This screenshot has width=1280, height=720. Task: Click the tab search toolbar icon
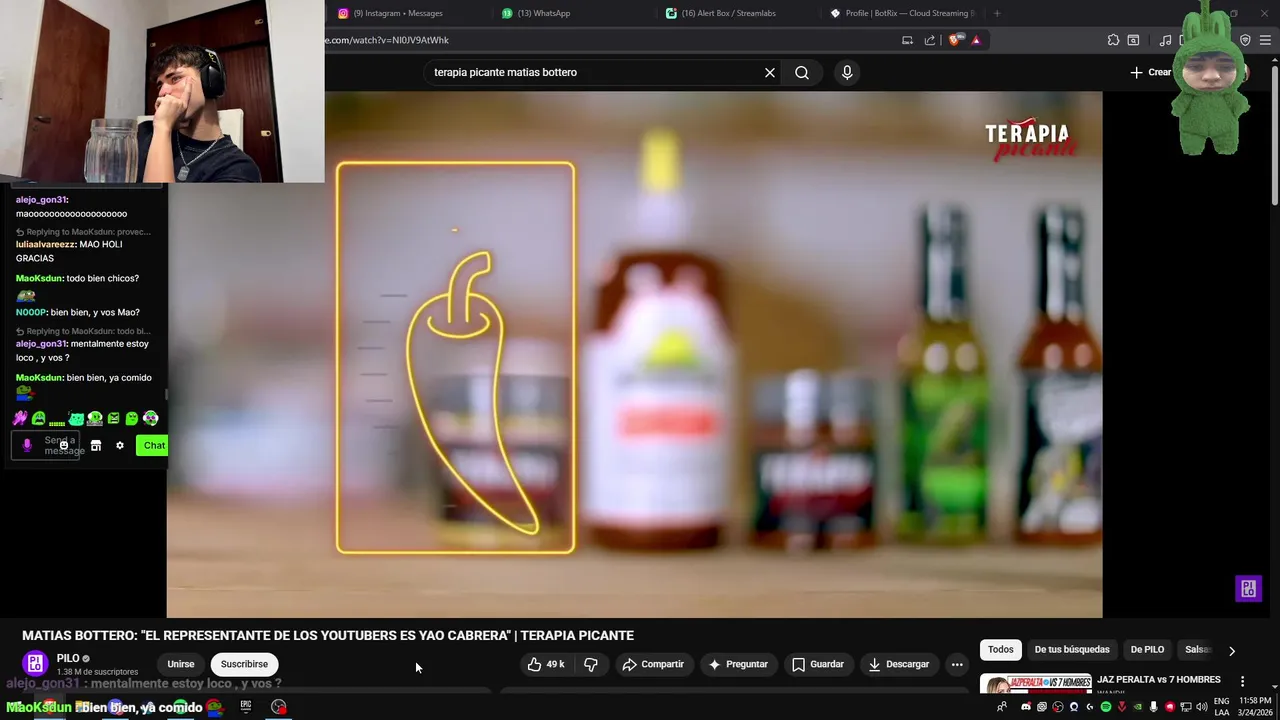[x=1133, y=40]
